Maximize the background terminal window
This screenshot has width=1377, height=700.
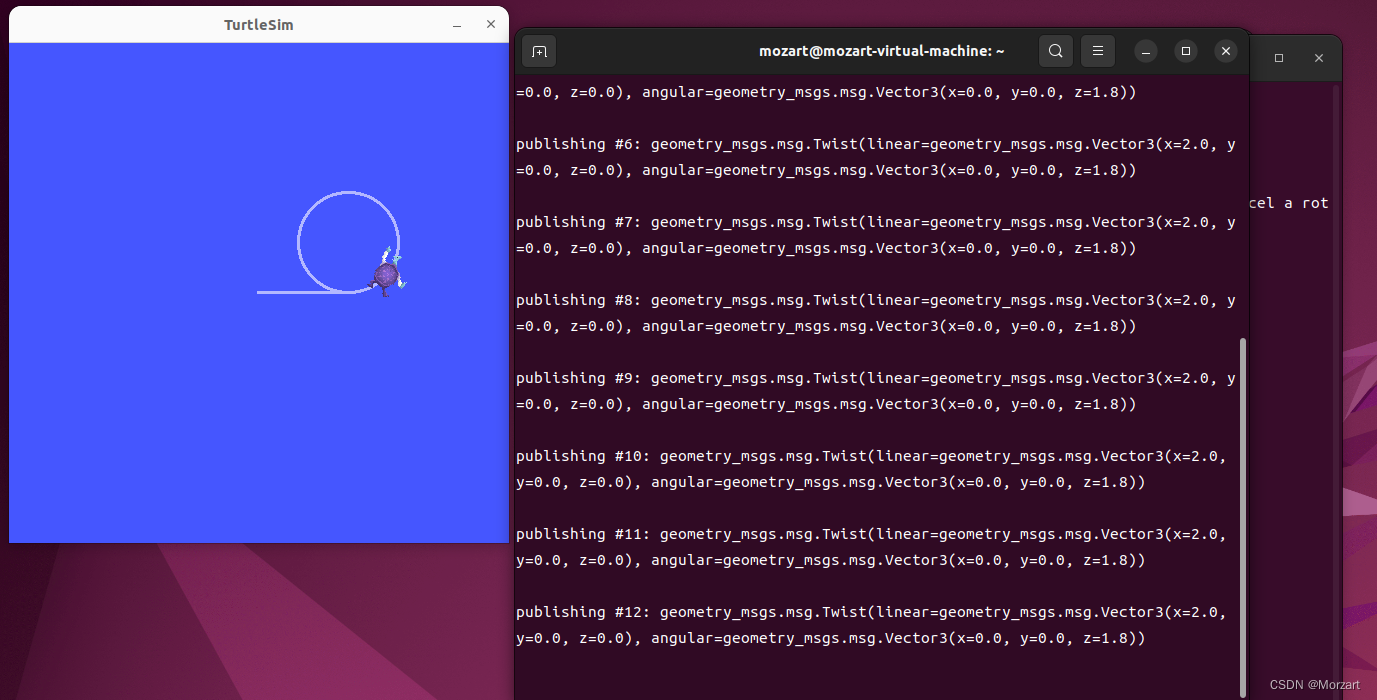[x=1279, y=58]
